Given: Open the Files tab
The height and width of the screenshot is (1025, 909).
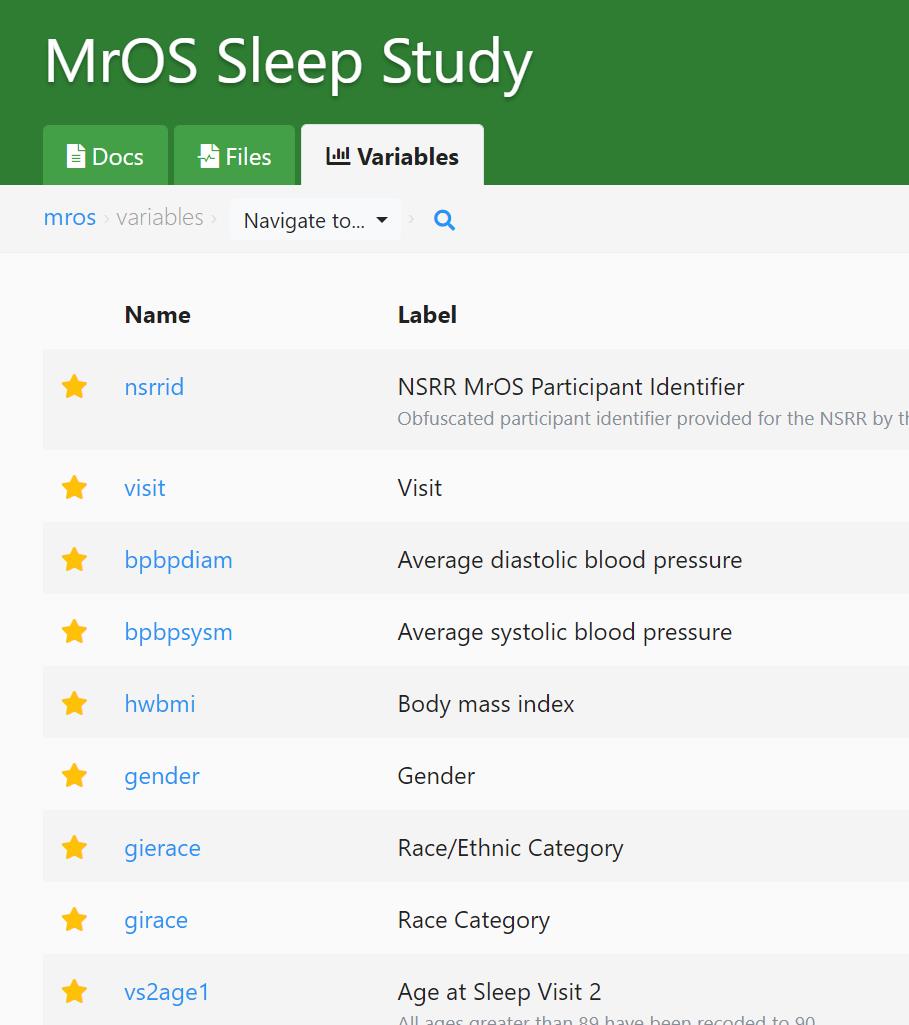Looking at the screenshot, I should tap(235, 157).
